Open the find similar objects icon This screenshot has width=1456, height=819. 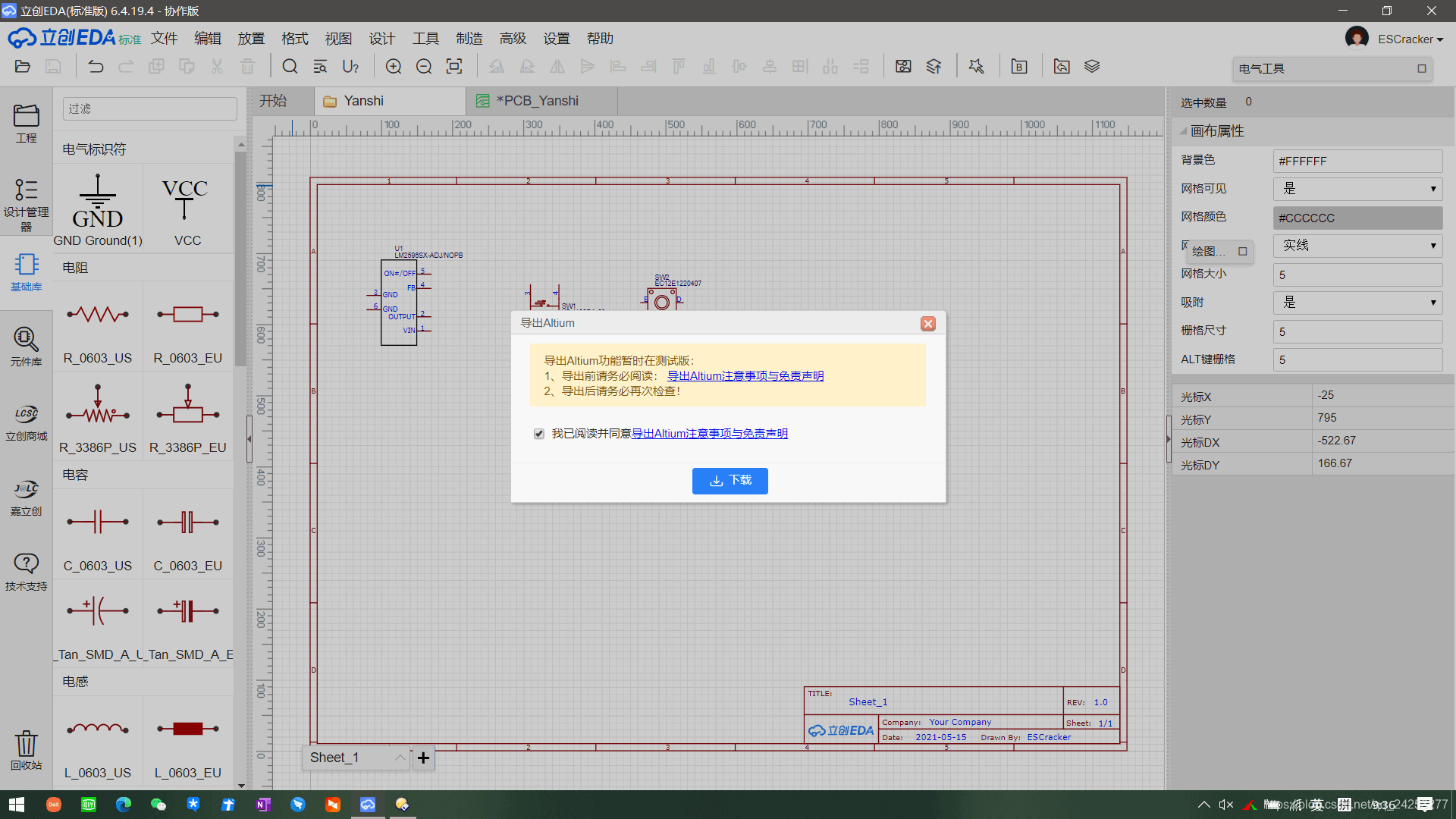coord(320,67)
